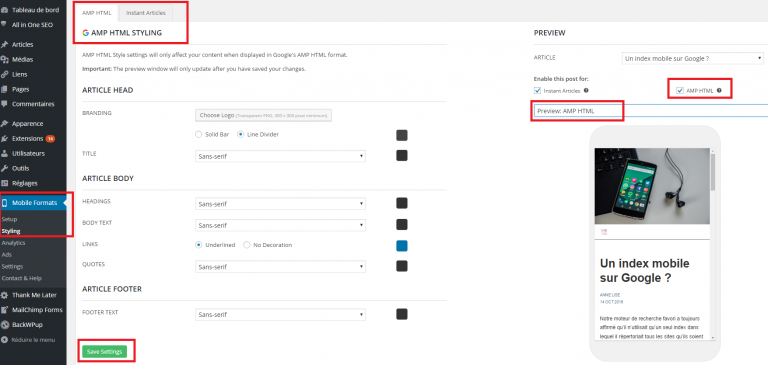Click the Choose Logo button
The width and height of the screenshot is (768, 365).
pos(264,115)
